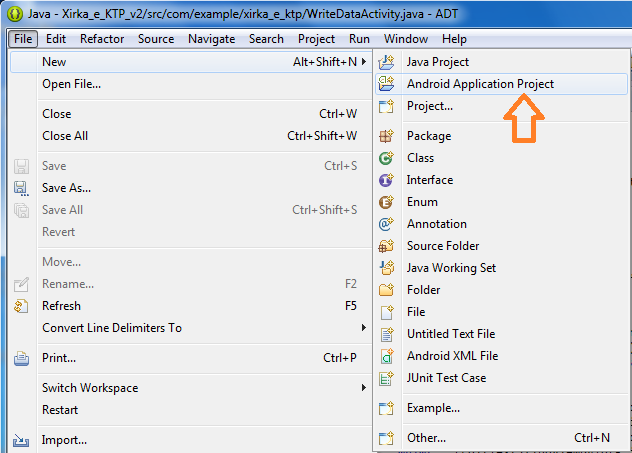
Task: Choose Java Project from New submenu
Action: (501, 62)
